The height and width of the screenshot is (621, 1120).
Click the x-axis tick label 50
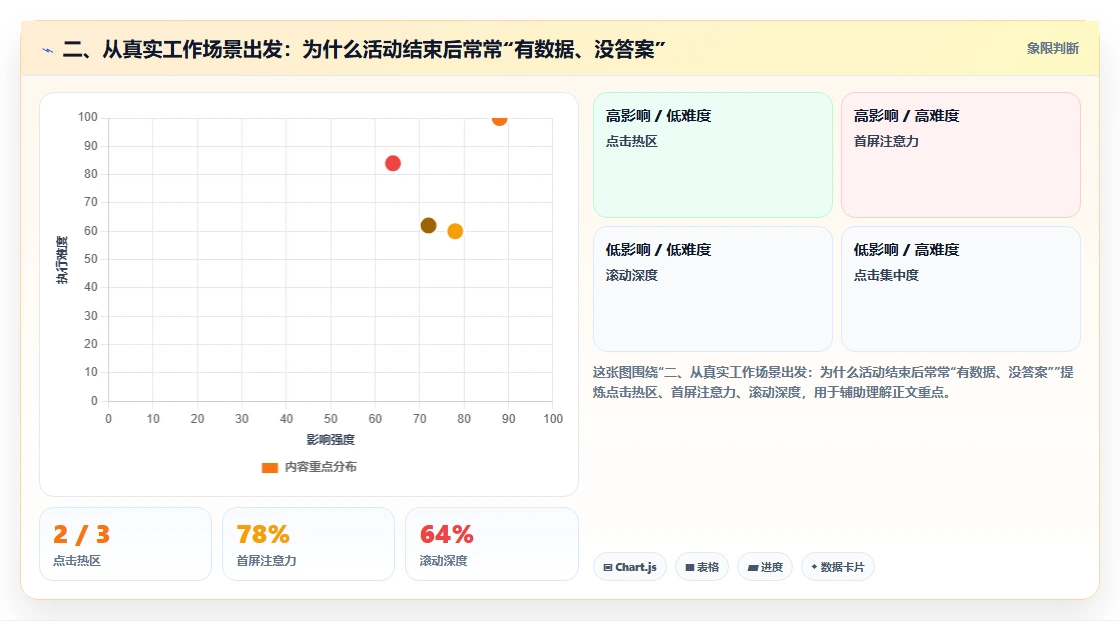click(331, 419)
